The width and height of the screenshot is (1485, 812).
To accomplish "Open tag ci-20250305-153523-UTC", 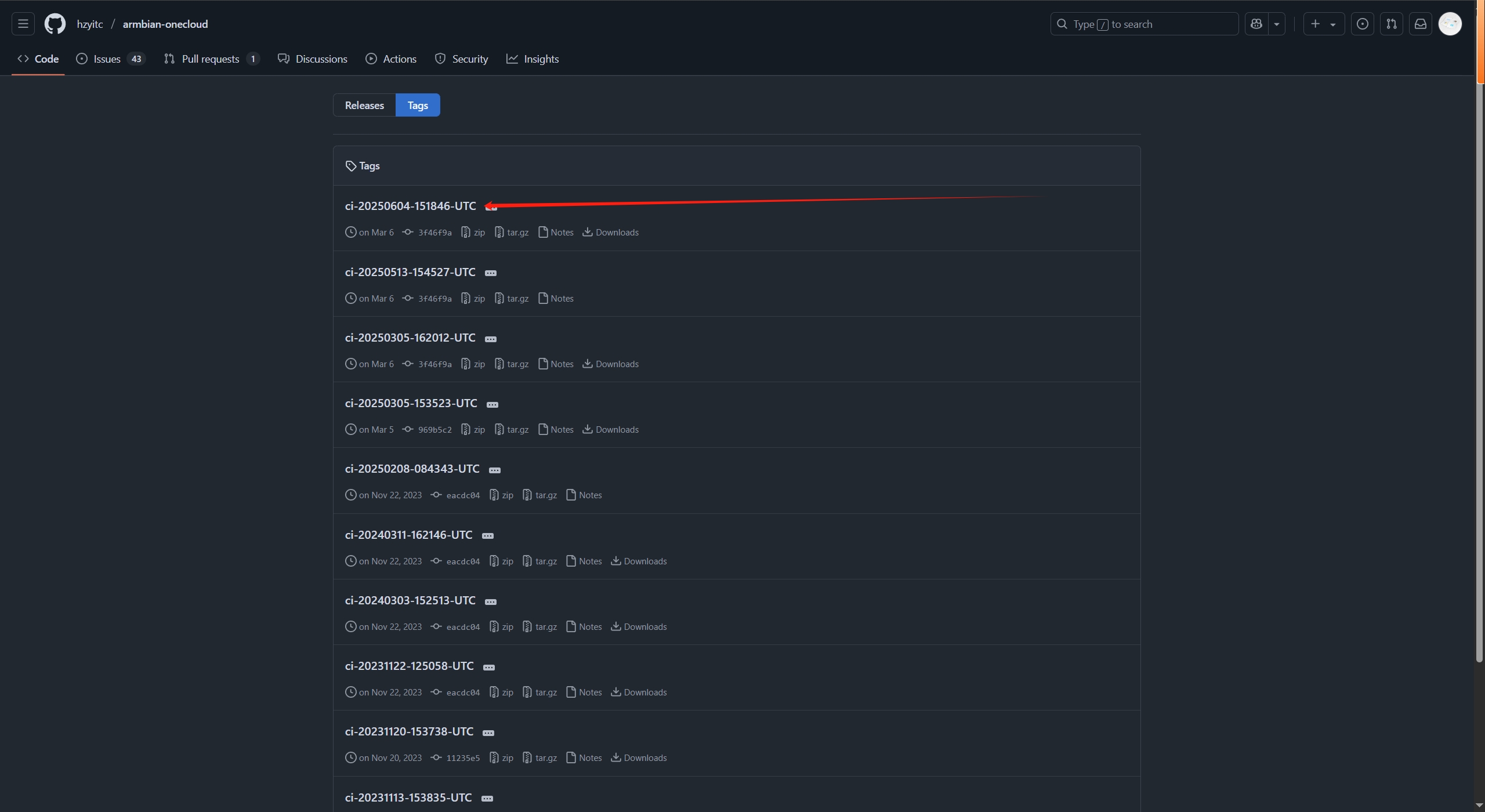I will (x=411, y=403).
